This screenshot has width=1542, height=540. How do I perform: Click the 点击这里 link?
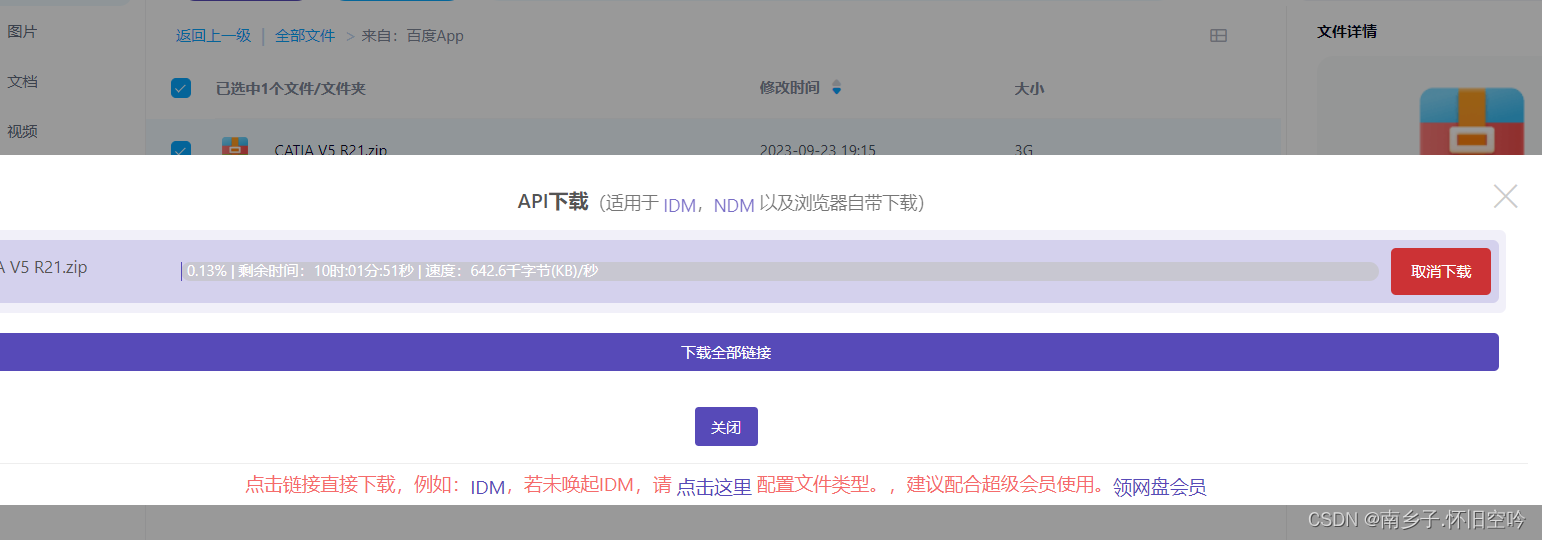pos(714,487)
